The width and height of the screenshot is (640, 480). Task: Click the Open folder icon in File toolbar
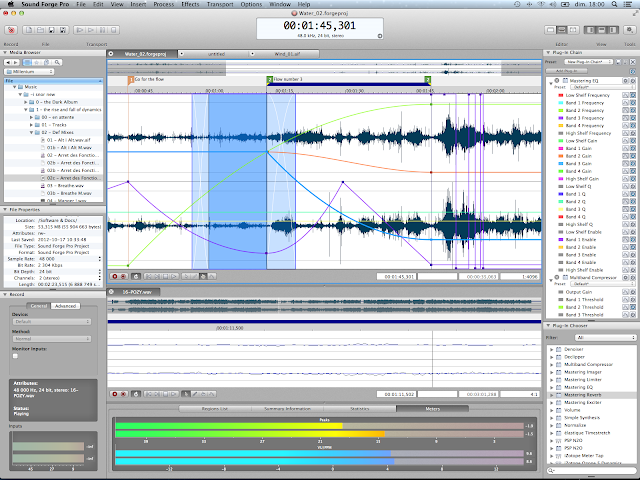tap(40, 30)
